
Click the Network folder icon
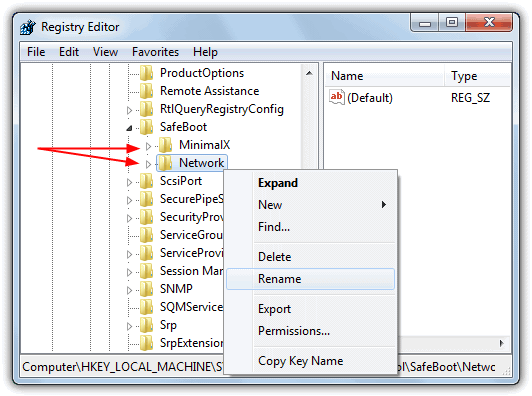pos(166,163)
